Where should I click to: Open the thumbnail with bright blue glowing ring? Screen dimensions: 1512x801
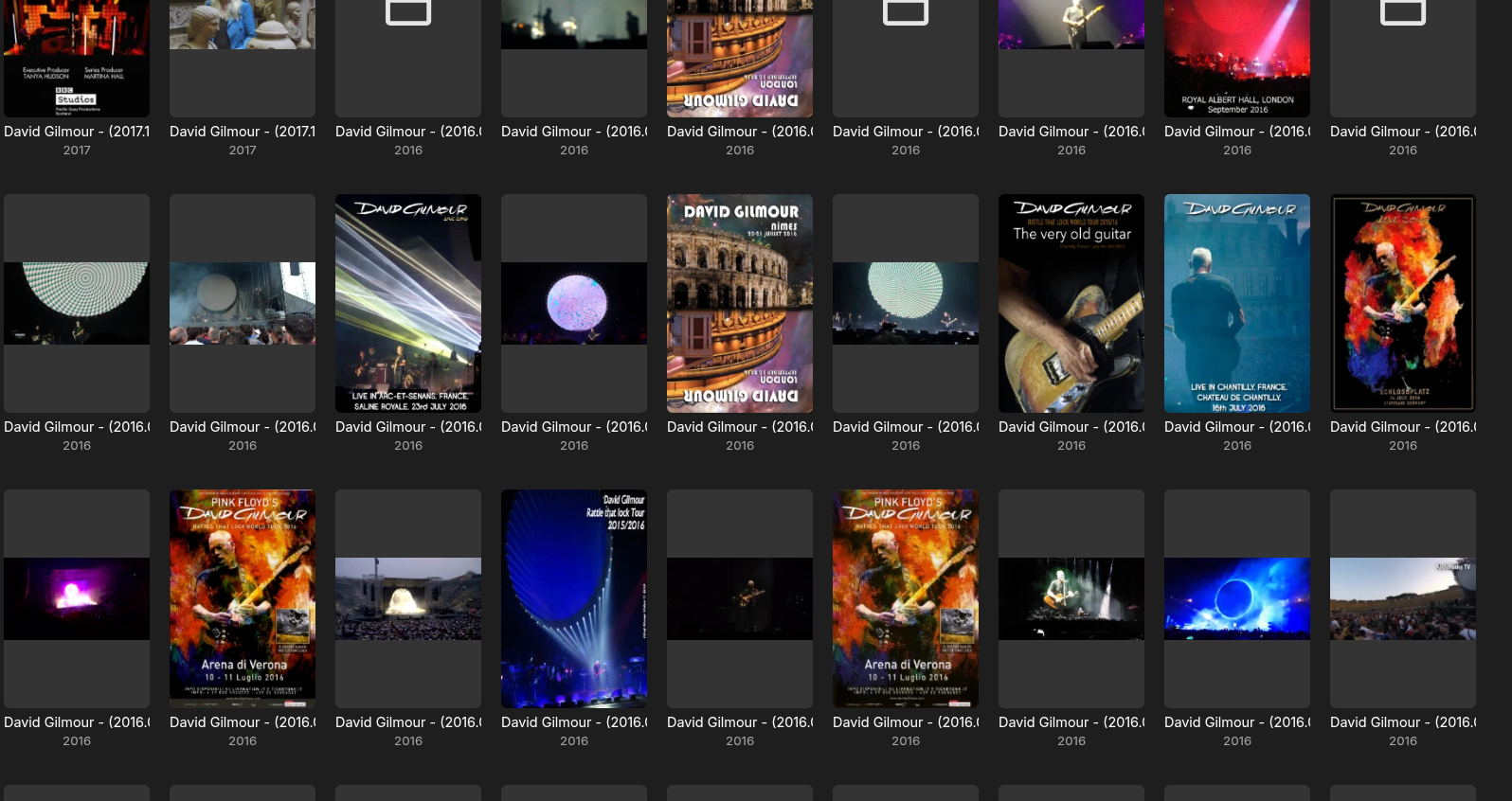[1237, 598]
